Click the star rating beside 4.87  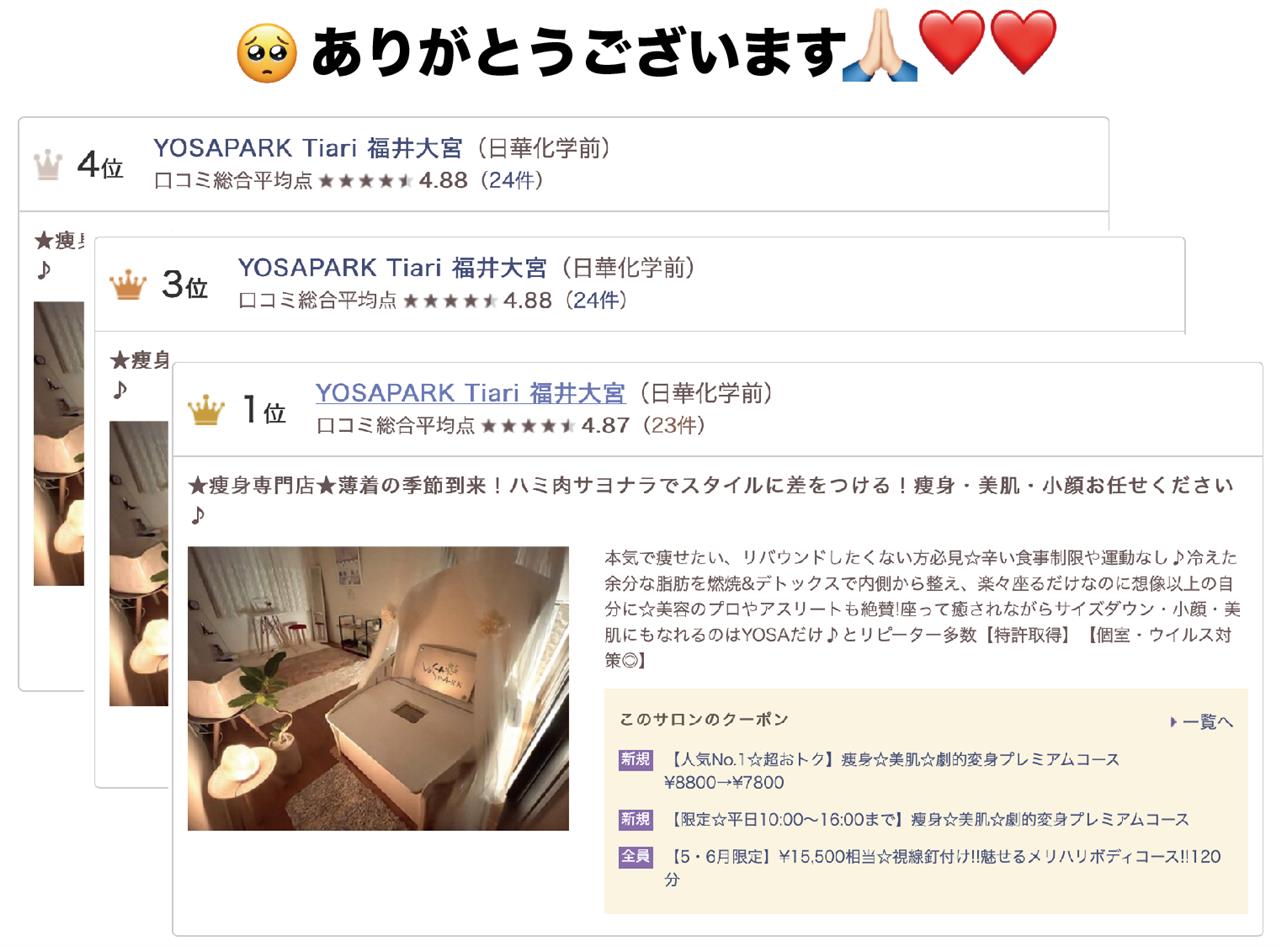pos(528,426)
